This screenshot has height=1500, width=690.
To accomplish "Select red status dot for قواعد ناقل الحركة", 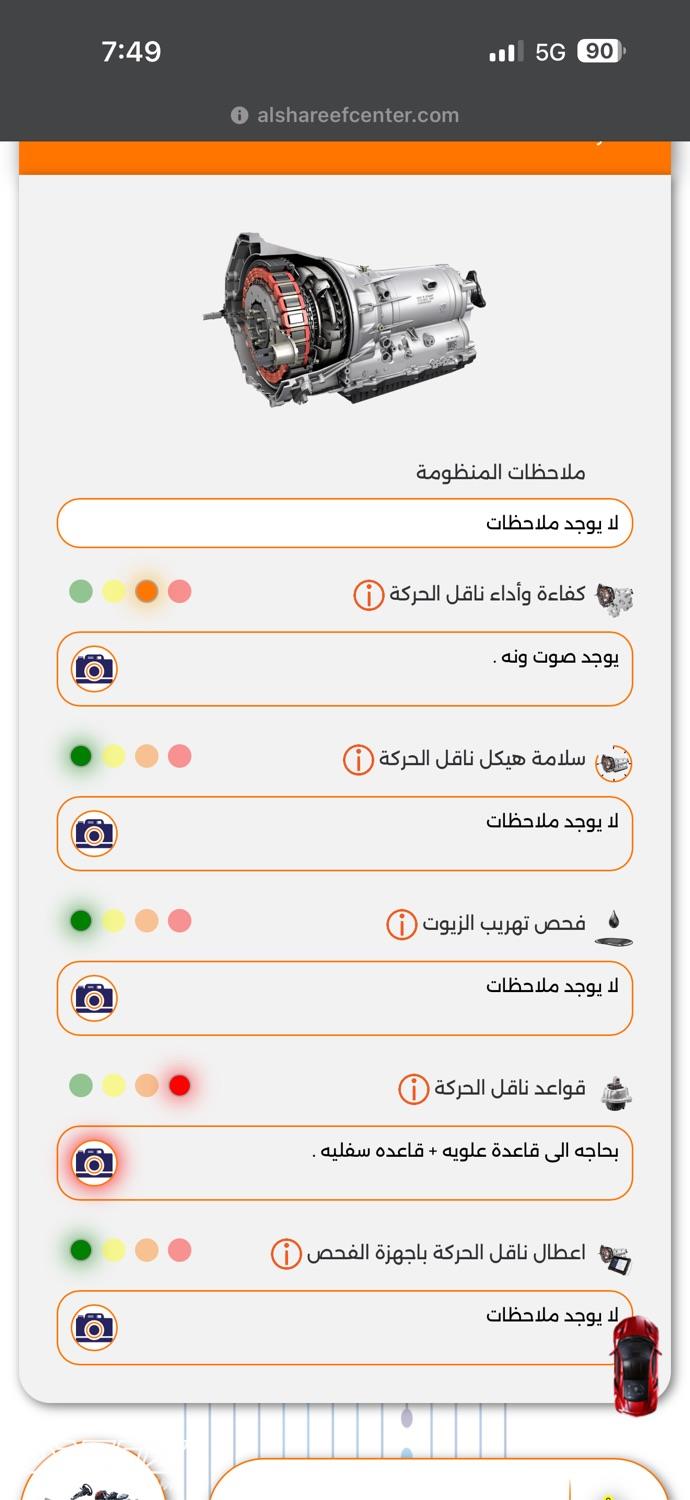I will [180, 1085].
